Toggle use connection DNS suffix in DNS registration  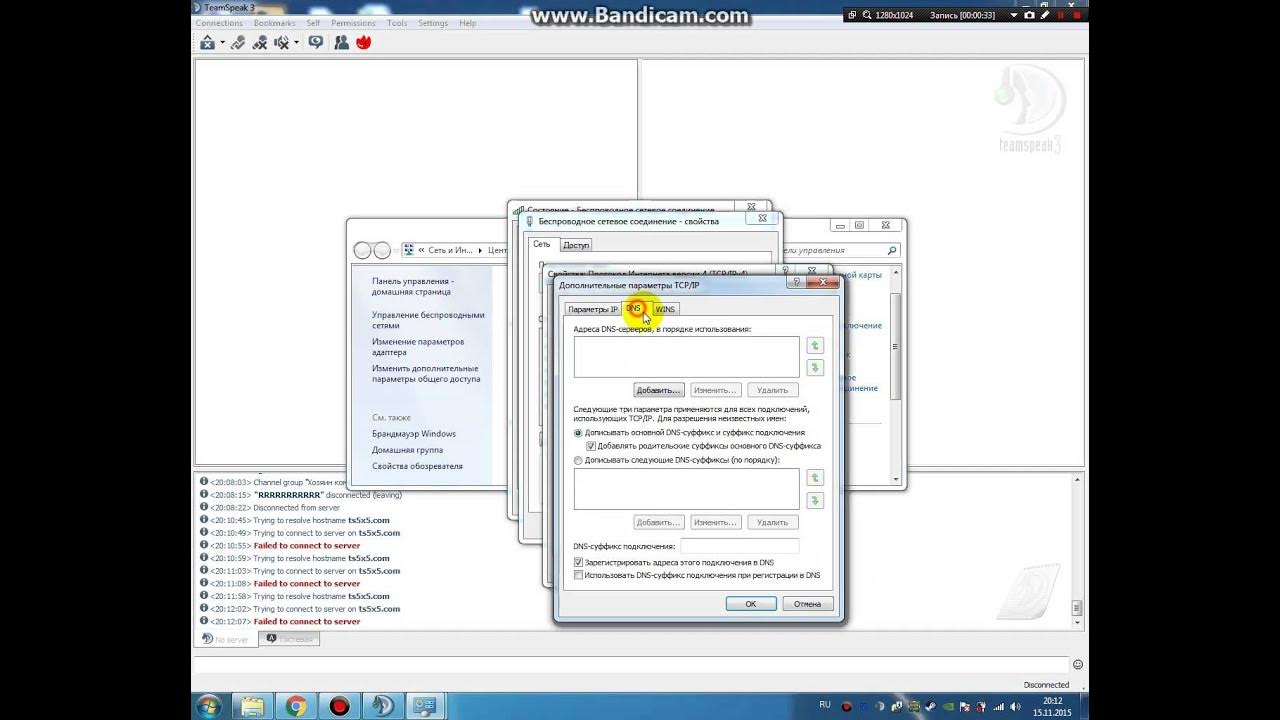pyautogui.click(x=578, y=575)
